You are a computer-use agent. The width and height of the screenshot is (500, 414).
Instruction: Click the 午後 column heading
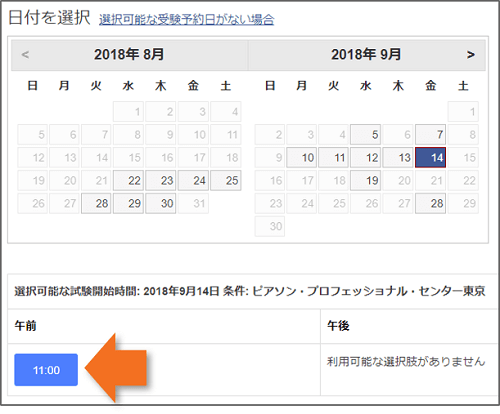coord(338,326)
